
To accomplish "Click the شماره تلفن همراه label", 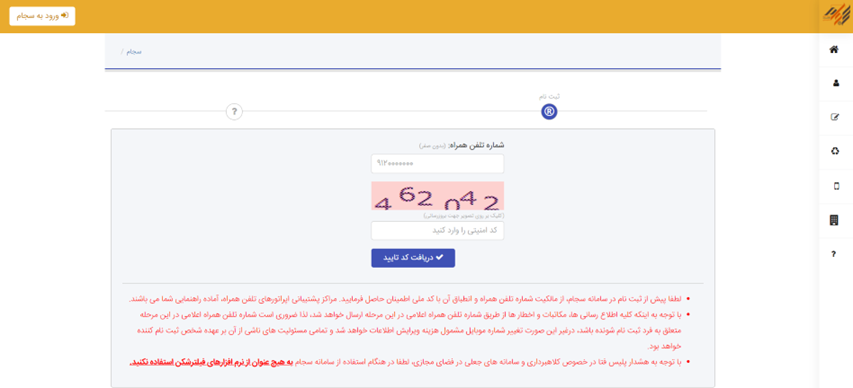I will point(476,145).
